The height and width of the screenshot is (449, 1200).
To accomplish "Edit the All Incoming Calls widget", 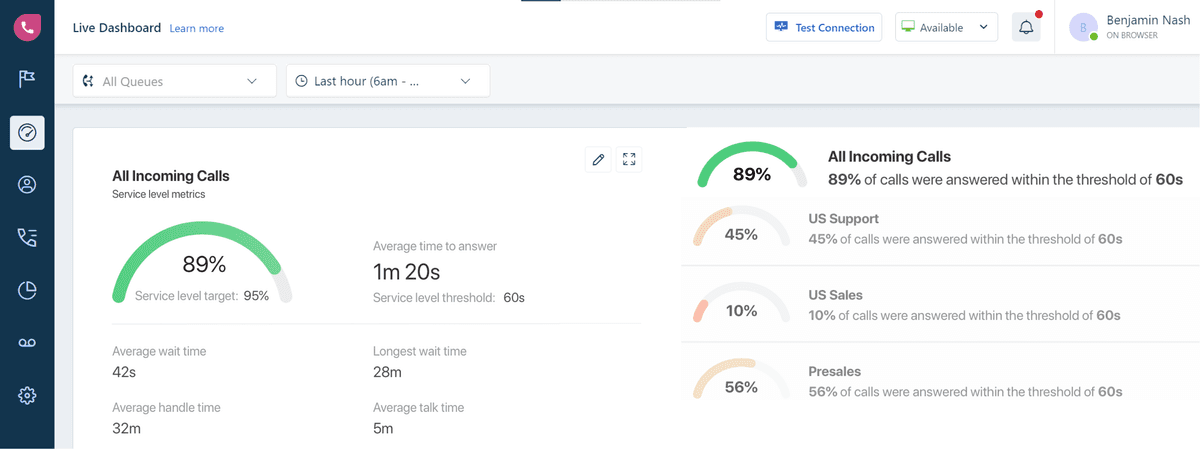I will pyautogui.click(x=598, y=159).
